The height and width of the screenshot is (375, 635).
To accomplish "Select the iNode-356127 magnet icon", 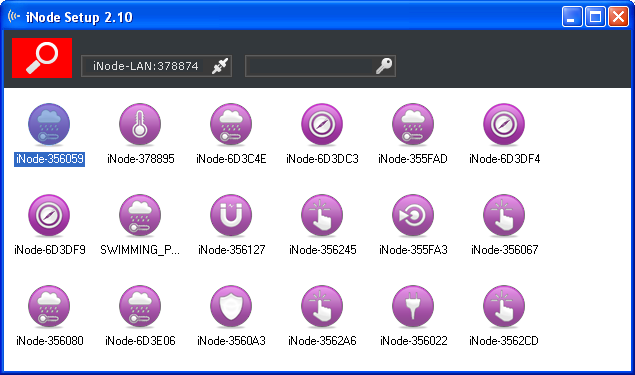I will click(x=231, y=215).
